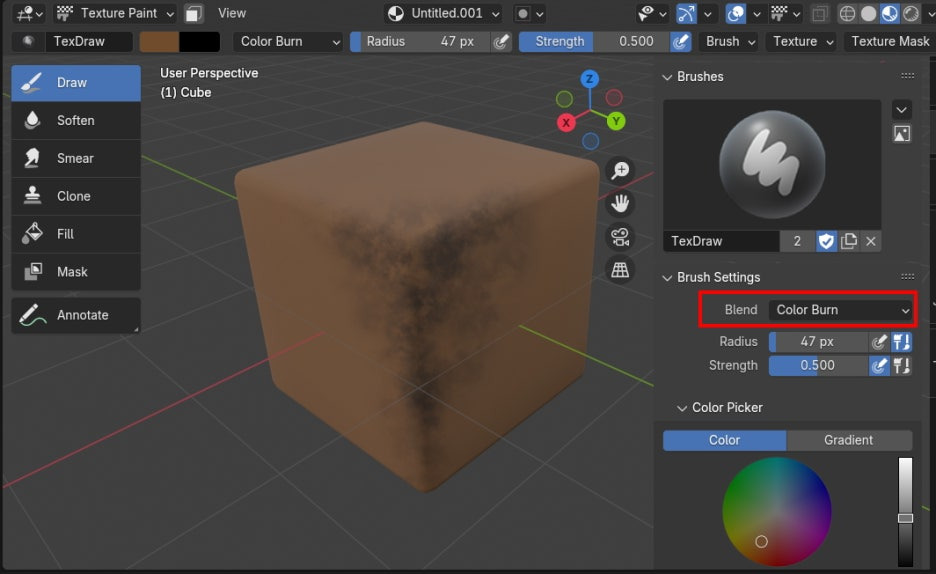
Task: Open object visibility eye dropdown
Action: click(652, 13)
